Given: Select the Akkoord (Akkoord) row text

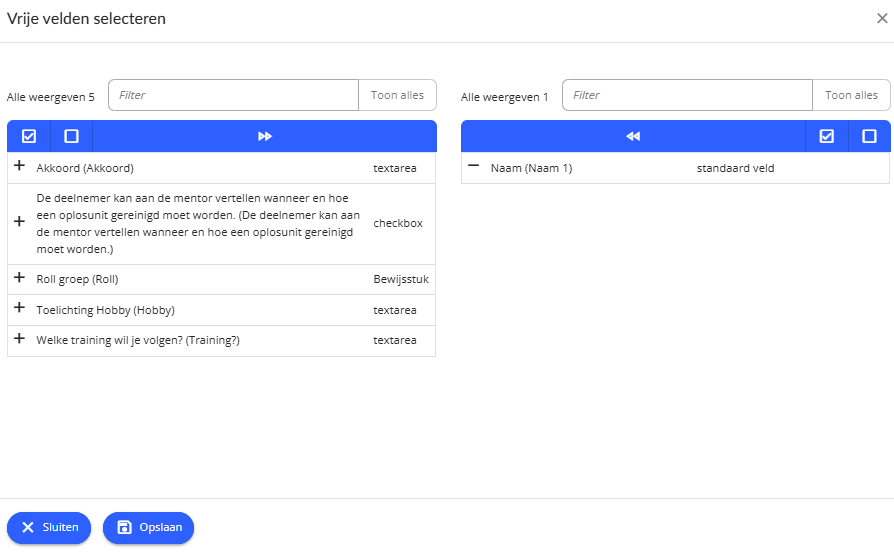Looking at the screenshot, I should (85, 168).
